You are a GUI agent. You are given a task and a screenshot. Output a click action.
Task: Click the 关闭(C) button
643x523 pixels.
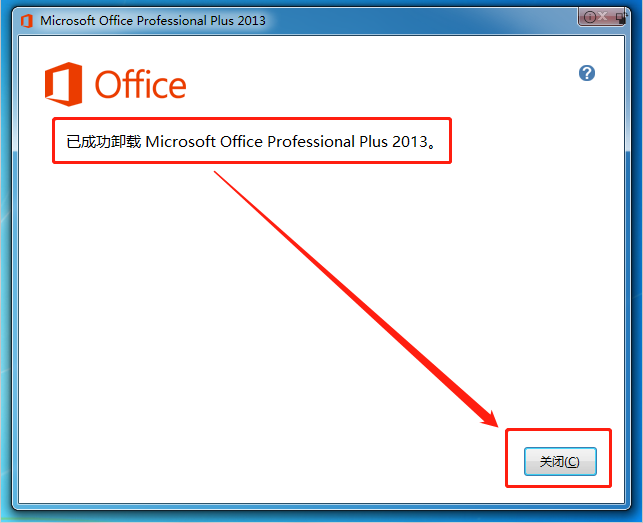click(x=560, y=461)
